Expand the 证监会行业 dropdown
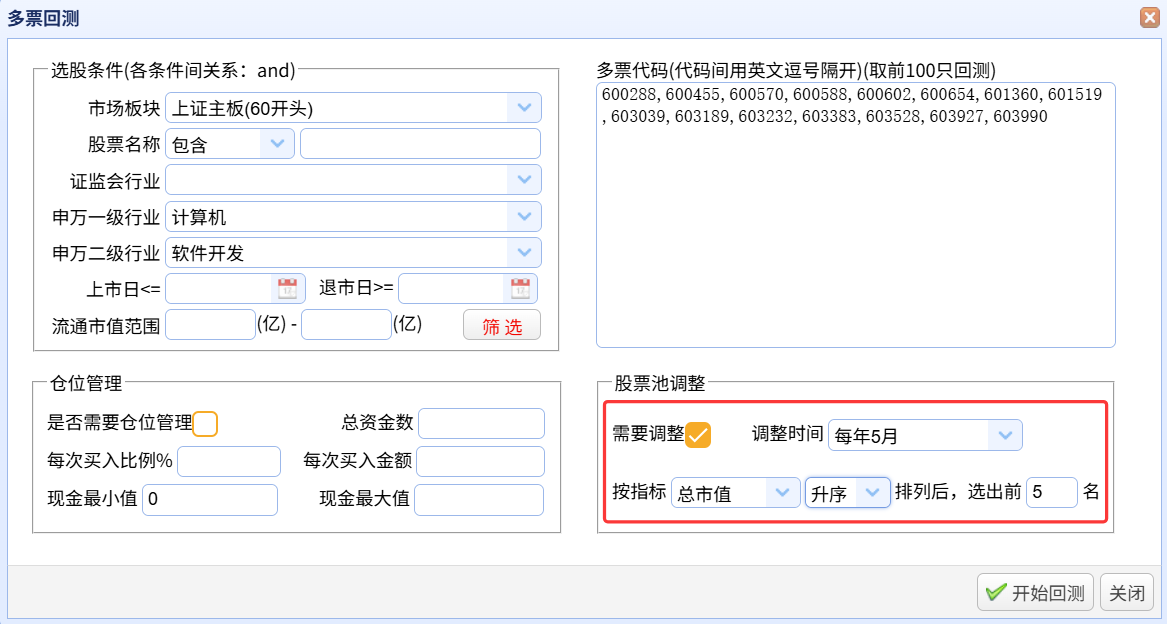1167x624 pixels. pyautogui.click(x=354, y=179)
